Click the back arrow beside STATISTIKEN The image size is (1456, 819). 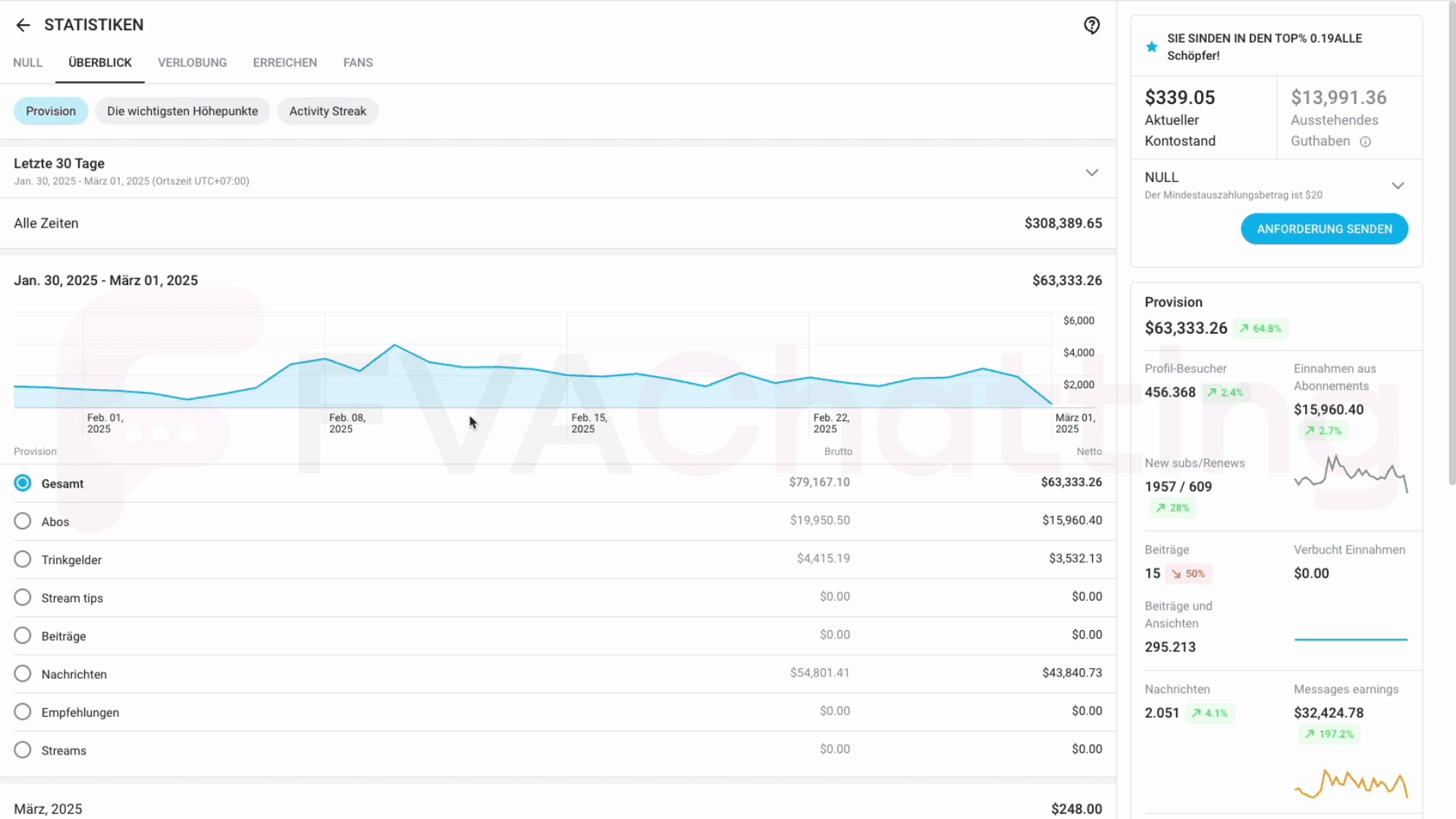23,25
